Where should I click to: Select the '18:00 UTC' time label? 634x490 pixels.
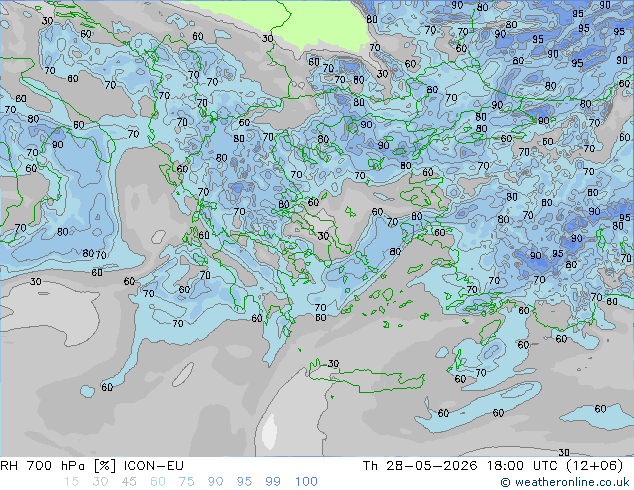point(522,466)
